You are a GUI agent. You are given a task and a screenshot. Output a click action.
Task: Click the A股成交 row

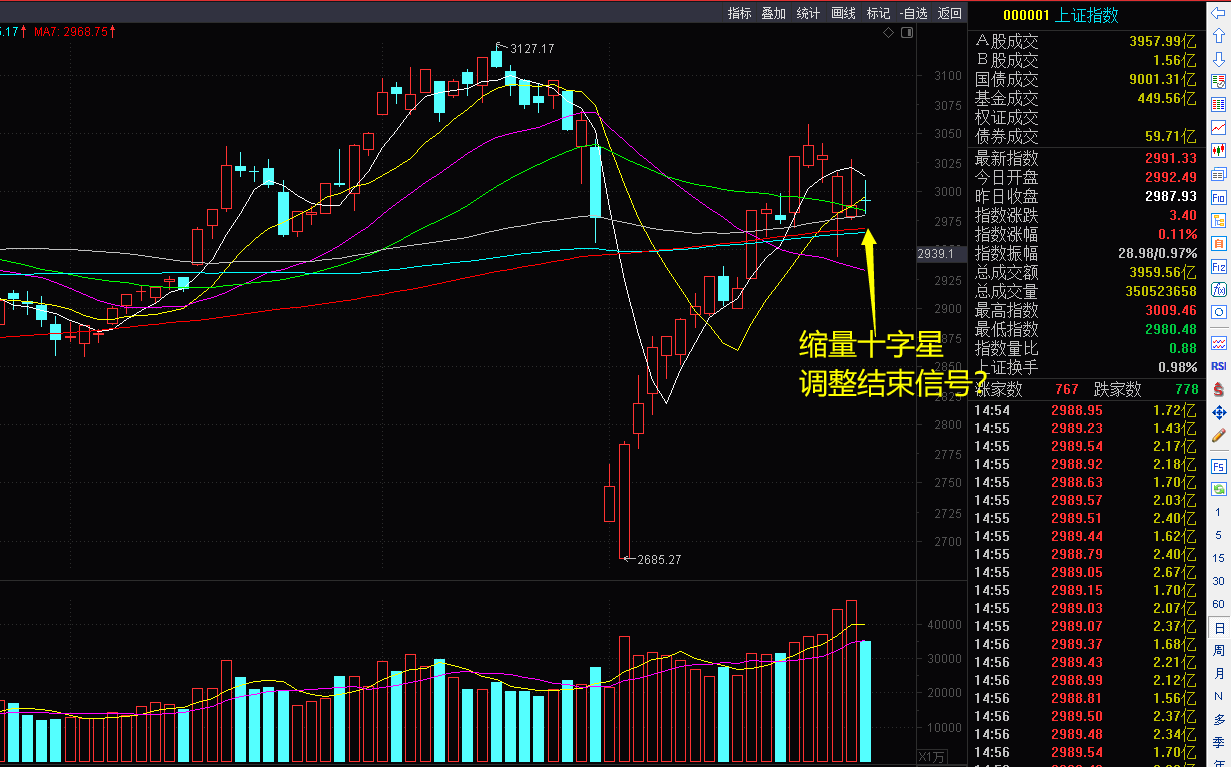point(1085,42)
